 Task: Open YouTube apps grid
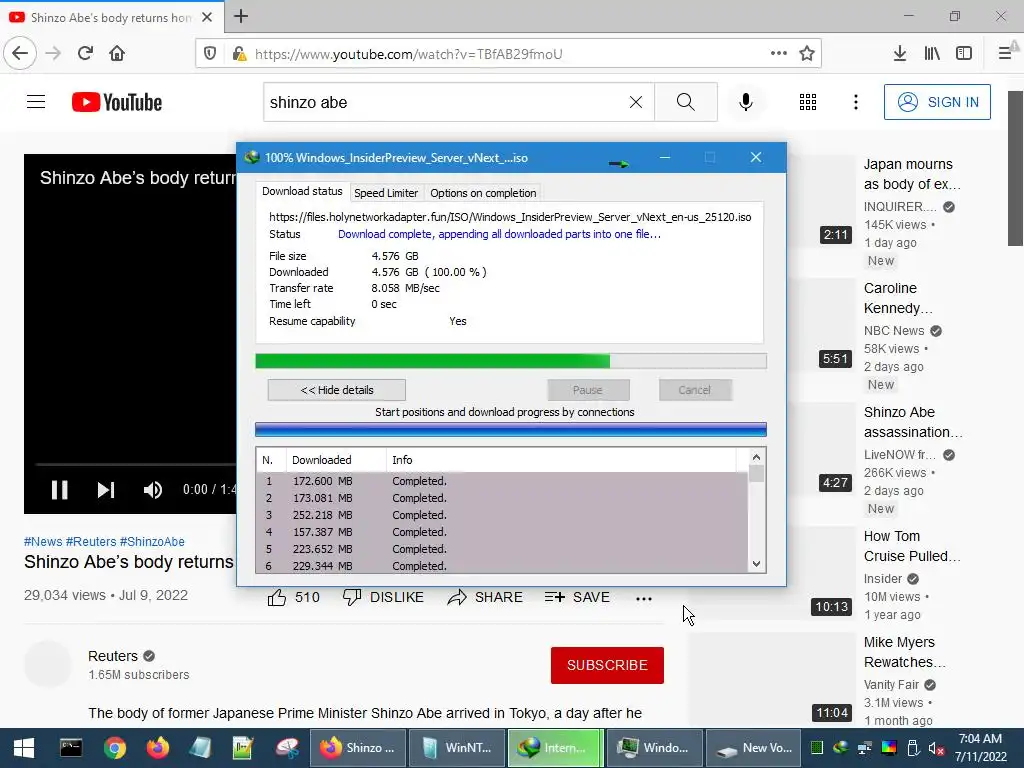(x=808, y=102)
